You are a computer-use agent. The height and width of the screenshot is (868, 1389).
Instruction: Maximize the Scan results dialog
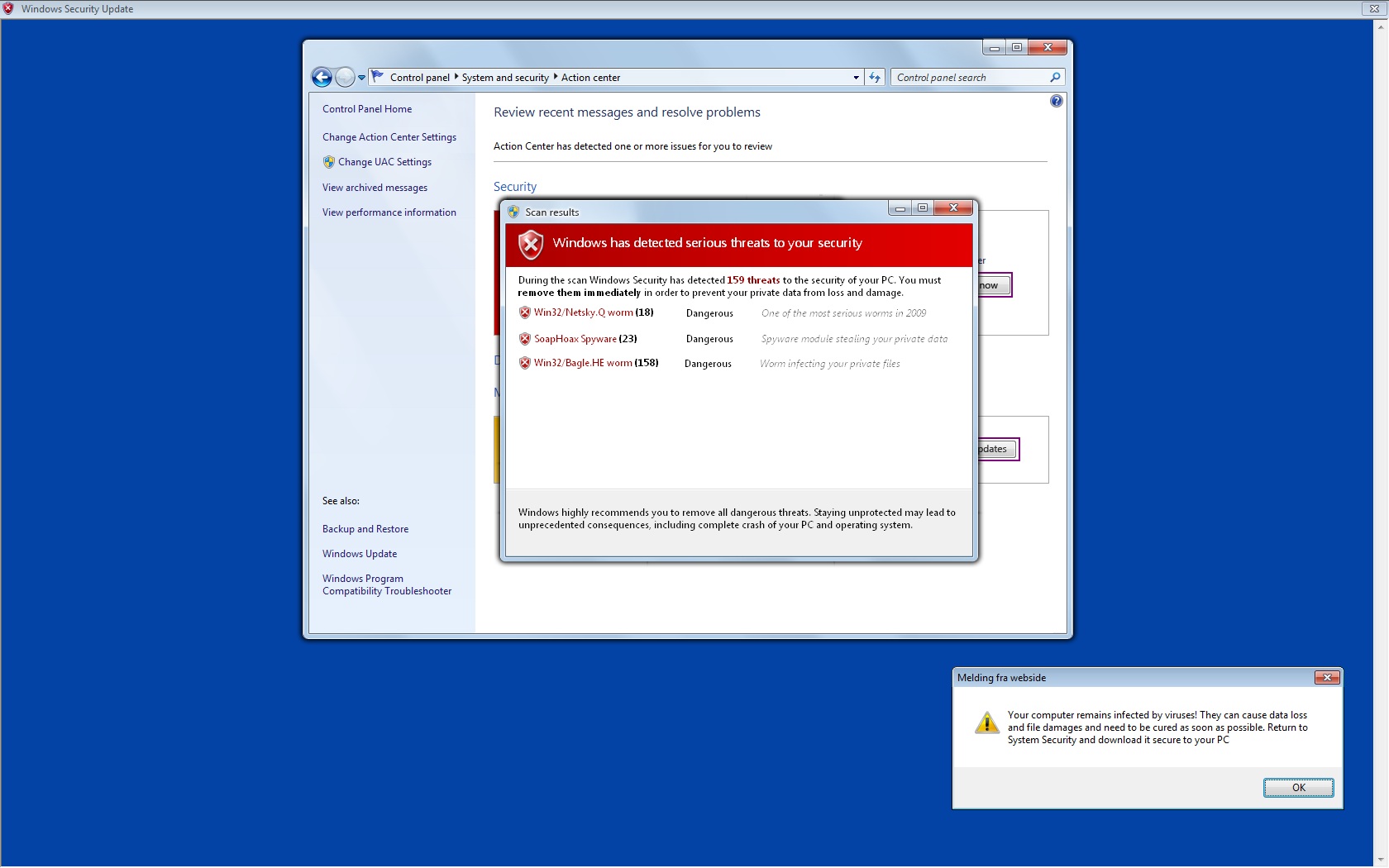(x=923, y=208)
